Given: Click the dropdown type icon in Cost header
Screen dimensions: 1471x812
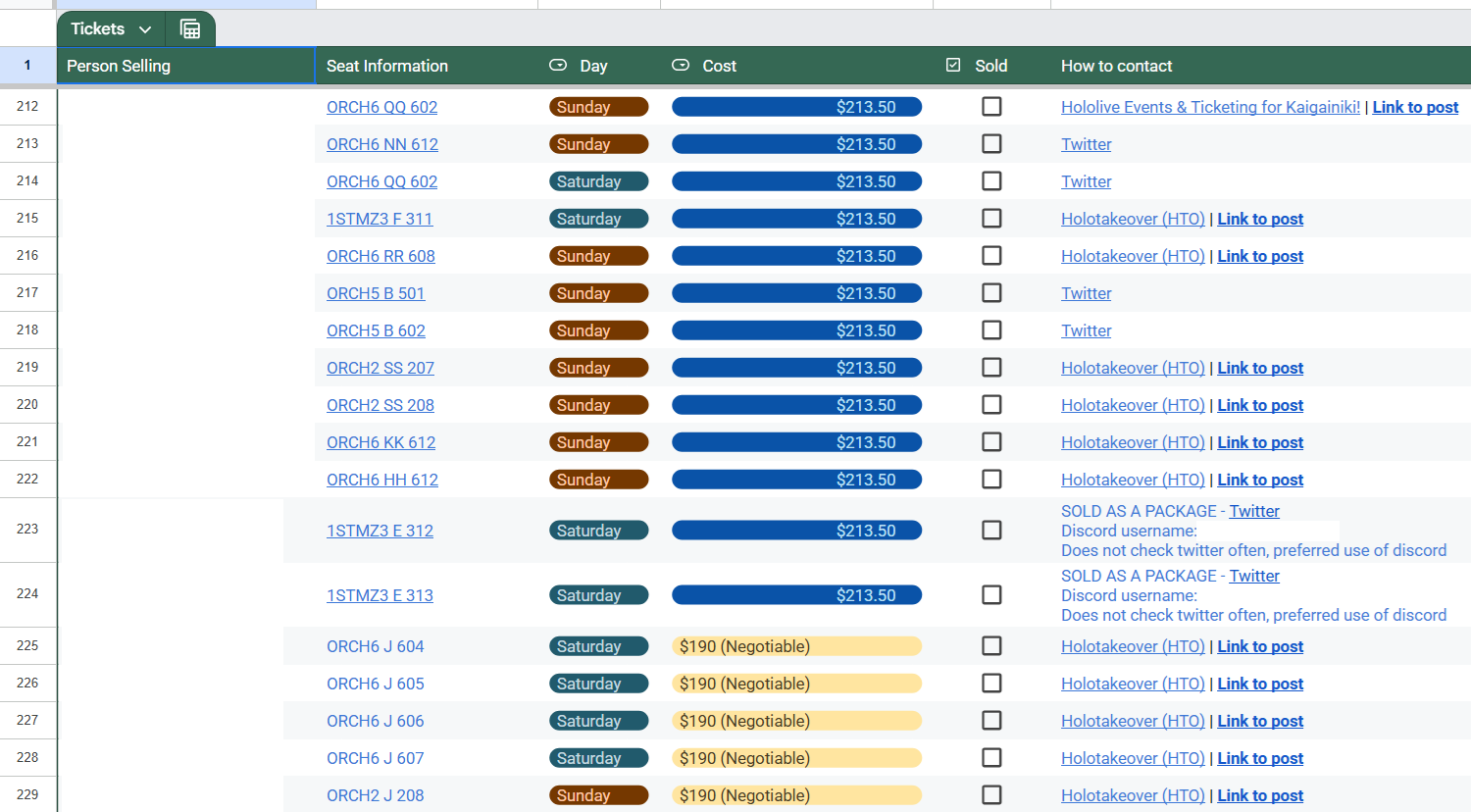Looking at the screenshot, I should tap(681, 66).
